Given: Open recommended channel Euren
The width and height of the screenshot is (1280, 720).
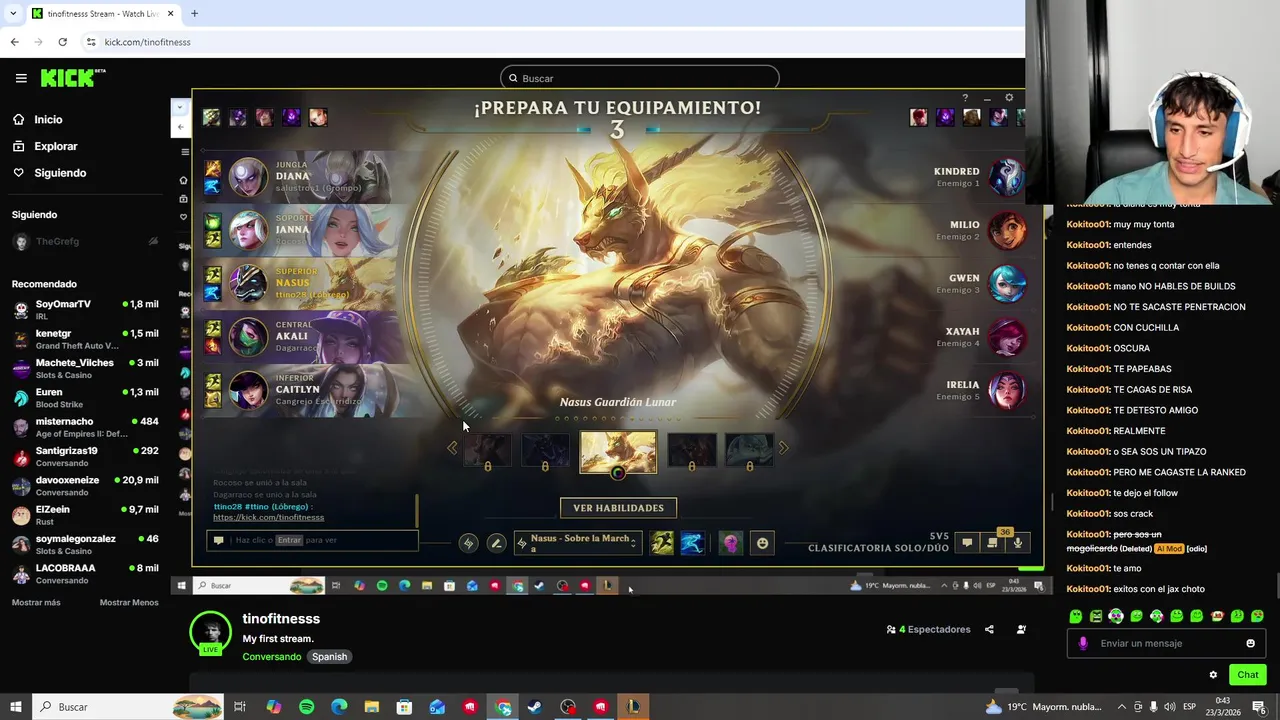Looking at the screenshot, I should point(85,397).
